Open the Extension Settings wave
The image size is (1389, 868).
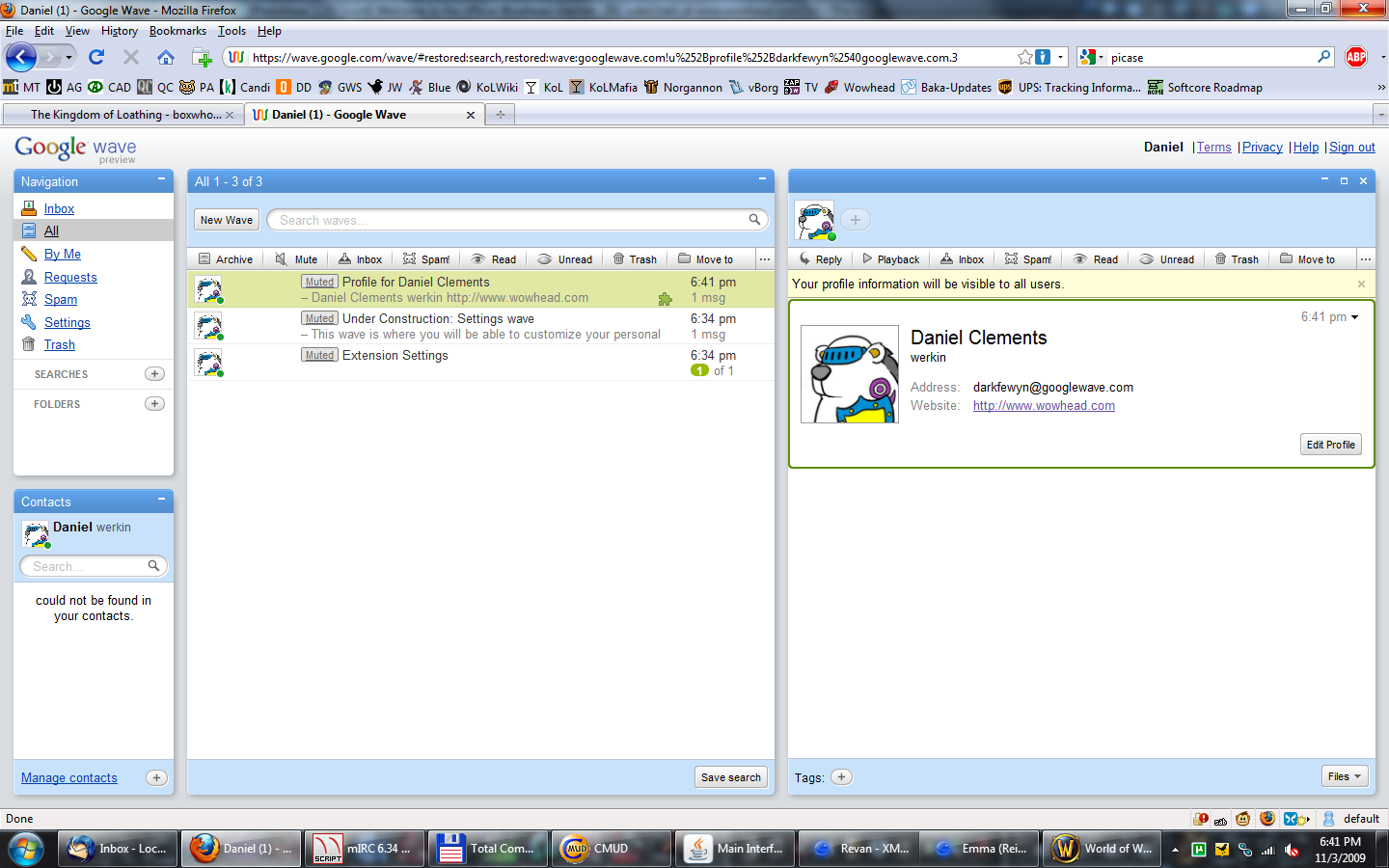[480, 363]
